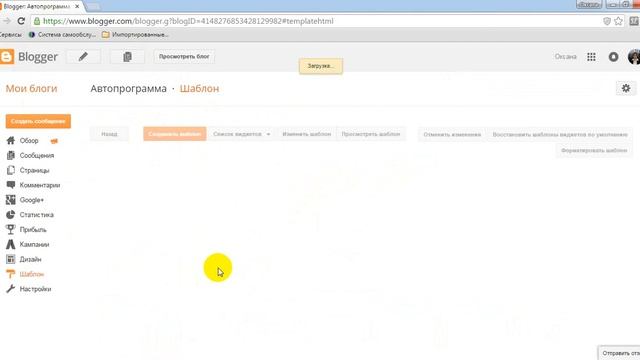Click the Дизайн layout icon
This screenshot has height=360, width=640.
[x=11, y=259]
